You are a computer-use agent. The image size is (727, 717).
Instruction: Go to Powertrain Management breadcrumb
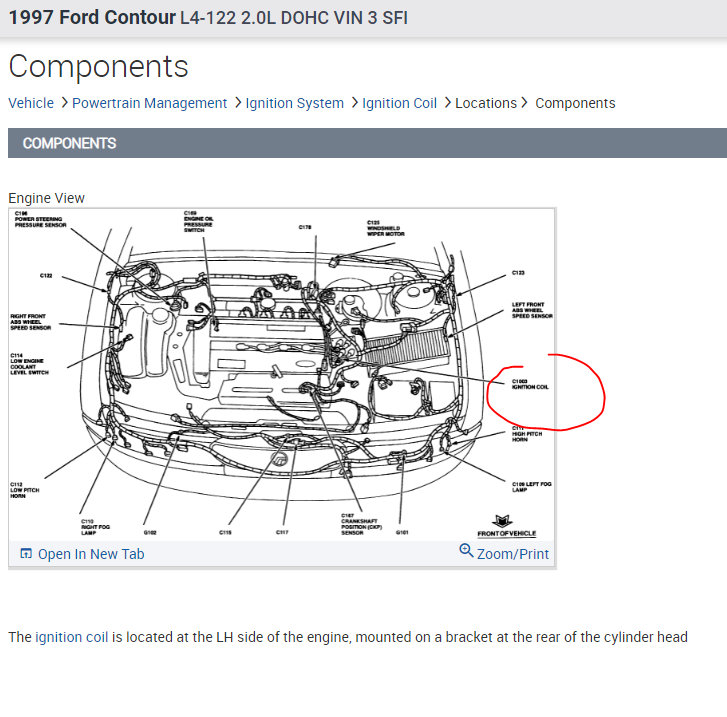coord(149,103)
